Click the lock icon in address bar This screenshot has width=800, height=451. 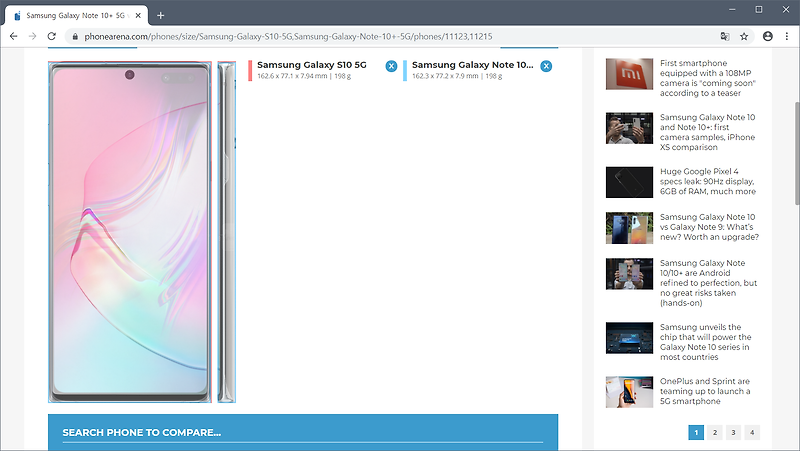75,37
